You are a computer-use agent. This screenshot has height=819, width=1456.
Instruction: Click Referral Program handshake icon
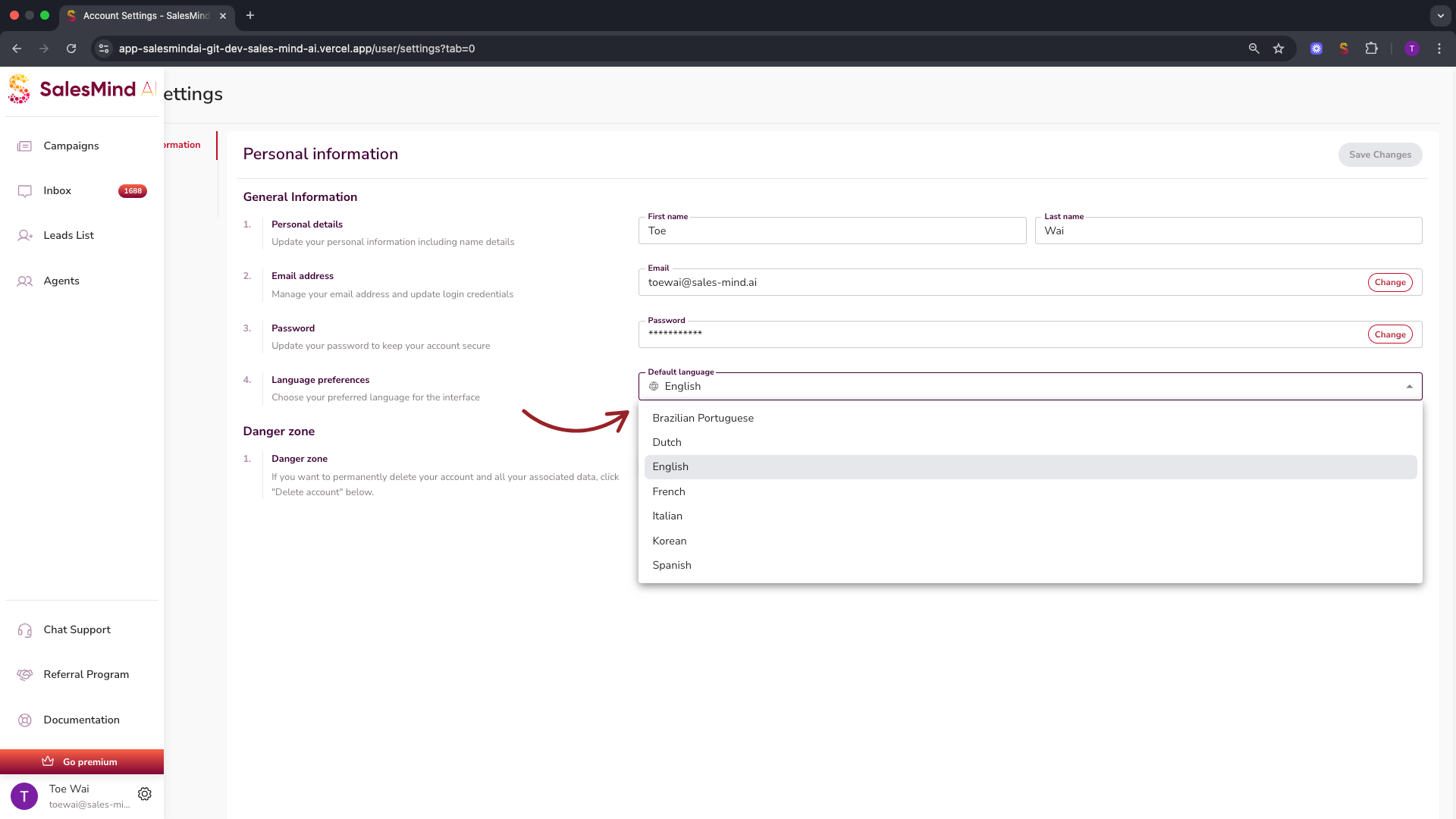tap(24, 675)
